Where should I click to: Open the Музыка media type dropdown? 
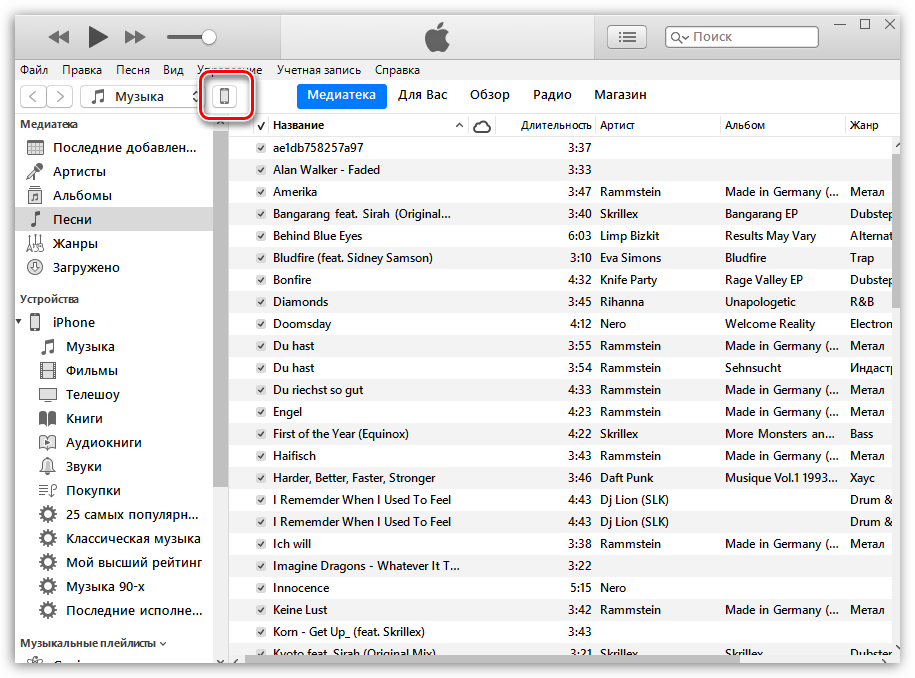point(141,96)
